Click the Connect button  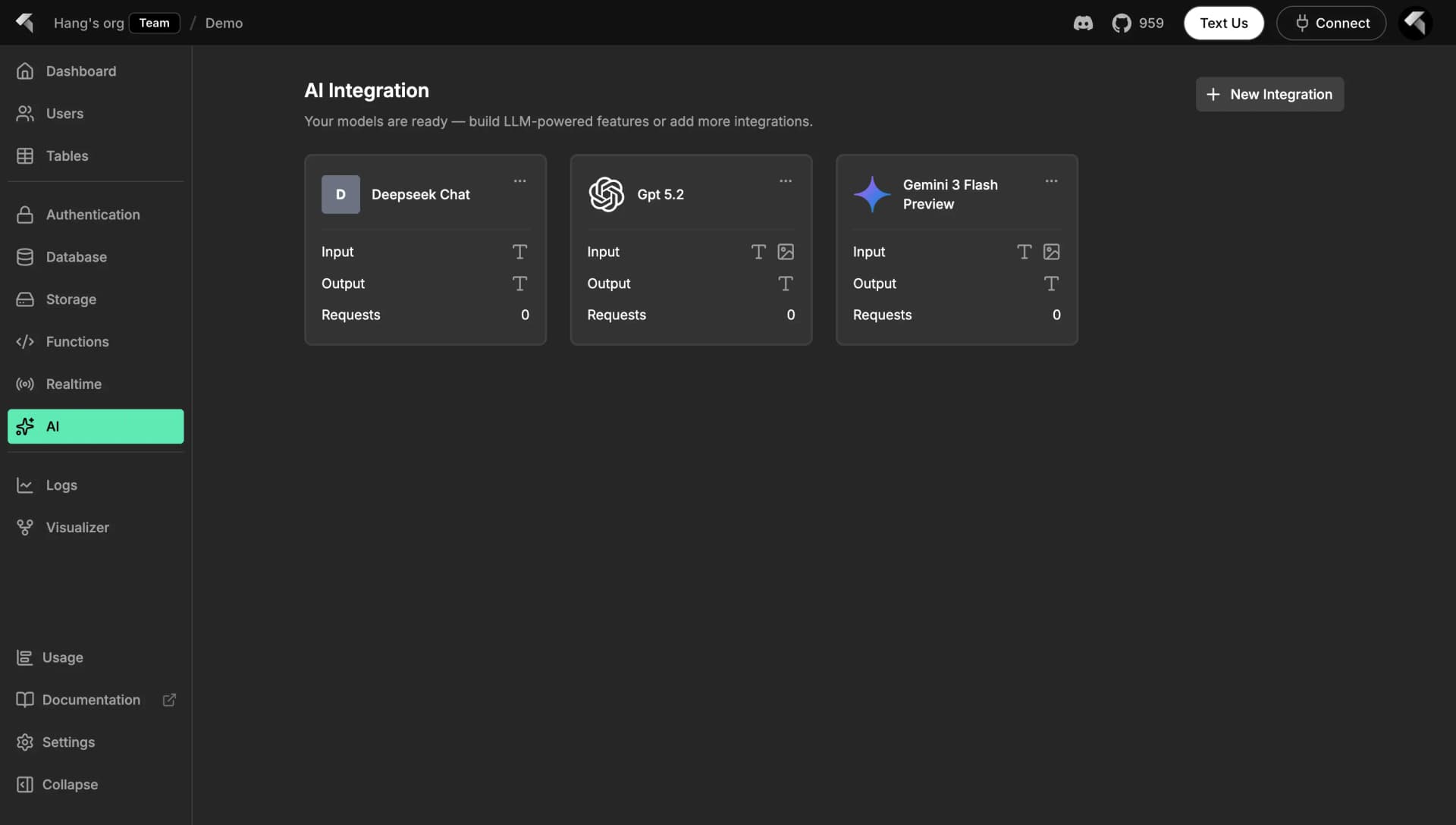point(1332,23)
